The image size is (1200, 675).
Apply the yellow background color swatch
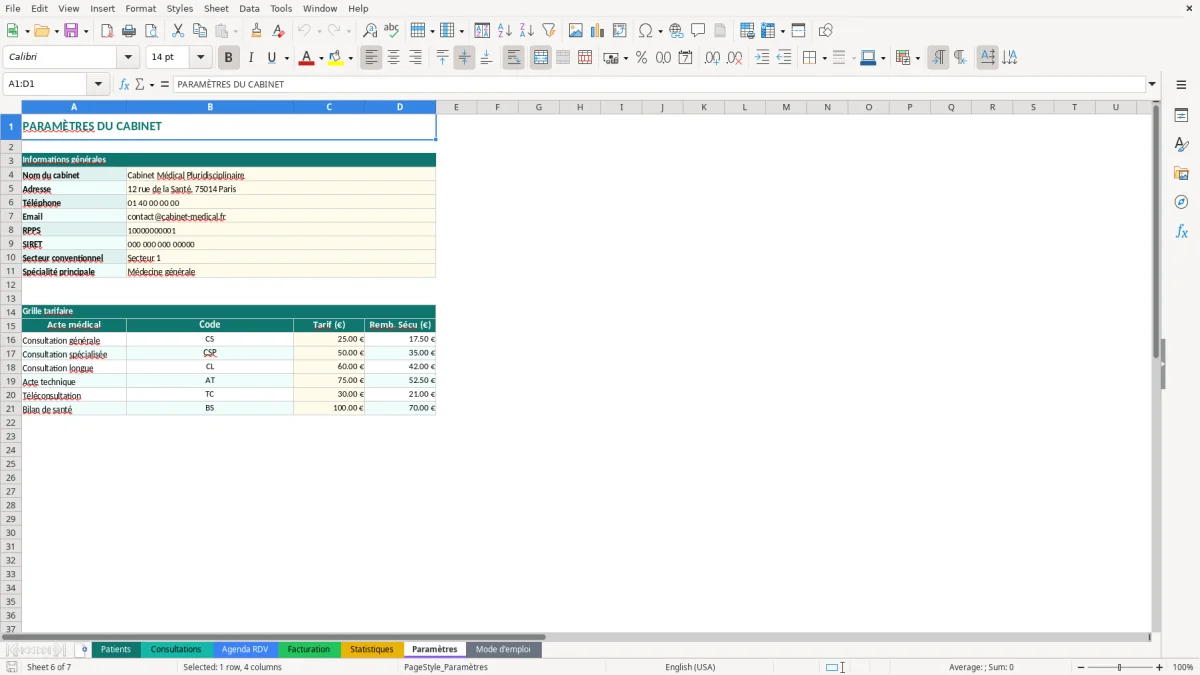(335, 58)
